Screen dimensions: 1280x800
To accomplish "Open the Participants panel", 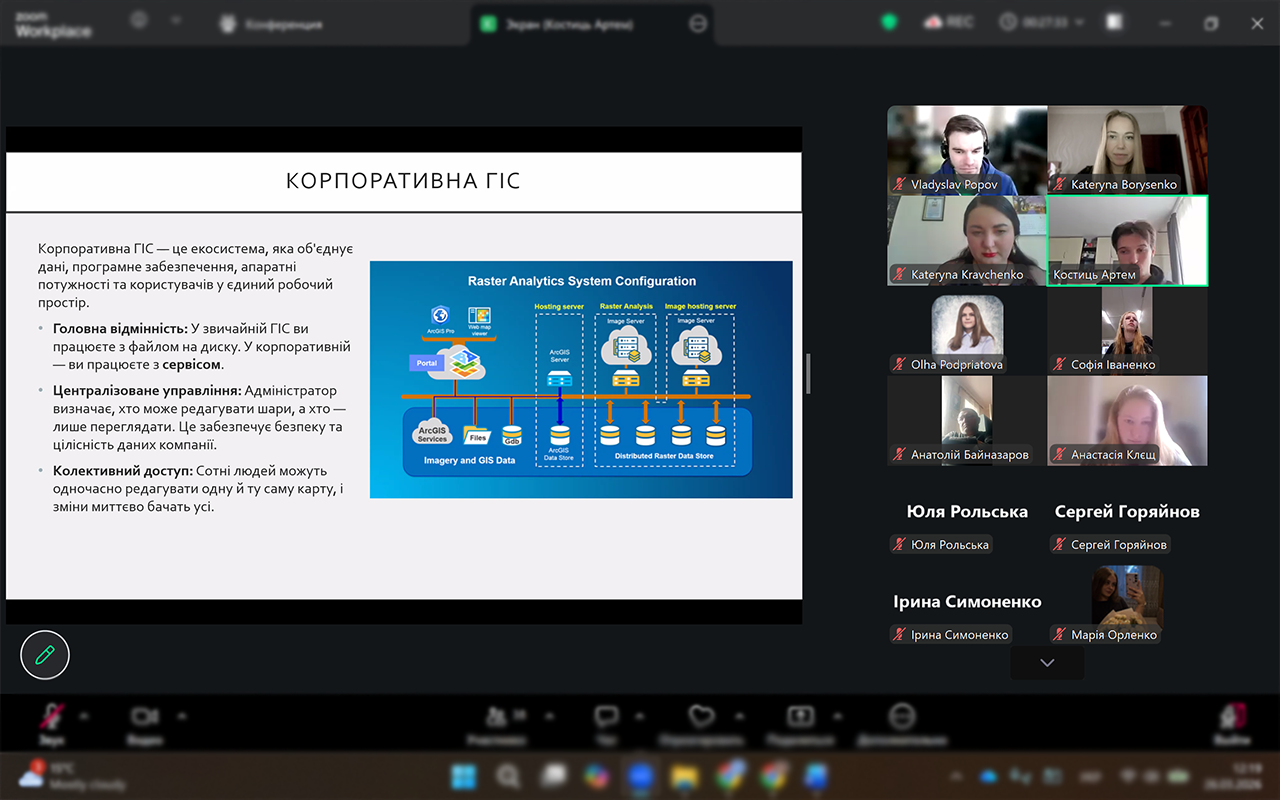I will click(x=496, y=718).
